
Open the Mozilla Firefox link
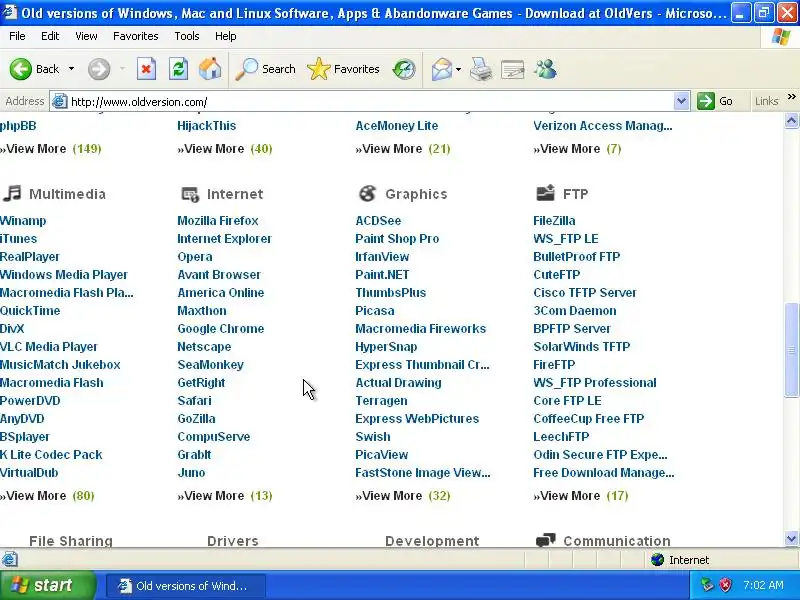(x=218, y=221)
